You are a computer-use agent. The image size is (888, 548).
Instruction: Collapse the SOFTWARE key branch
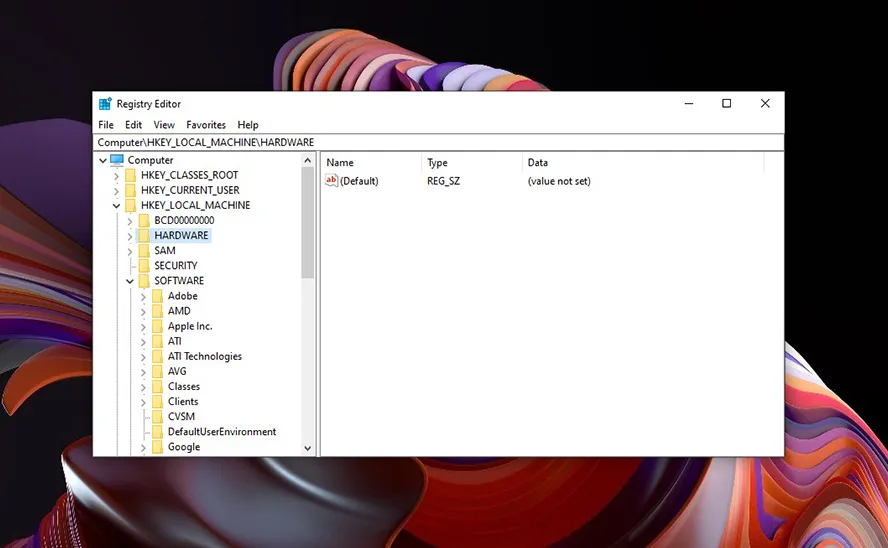pyautogui.click(x=130, y=281)
